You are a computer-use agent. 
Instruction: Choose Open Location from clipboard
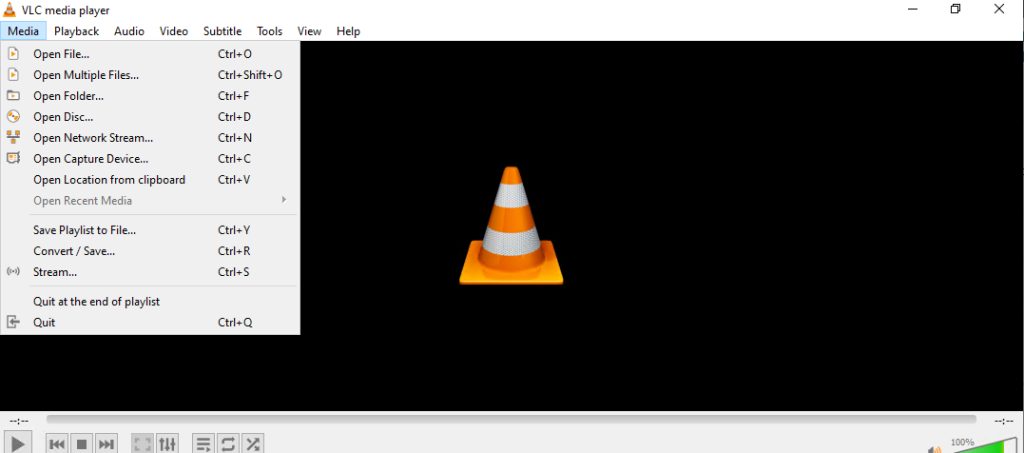[x=150, y=180]
